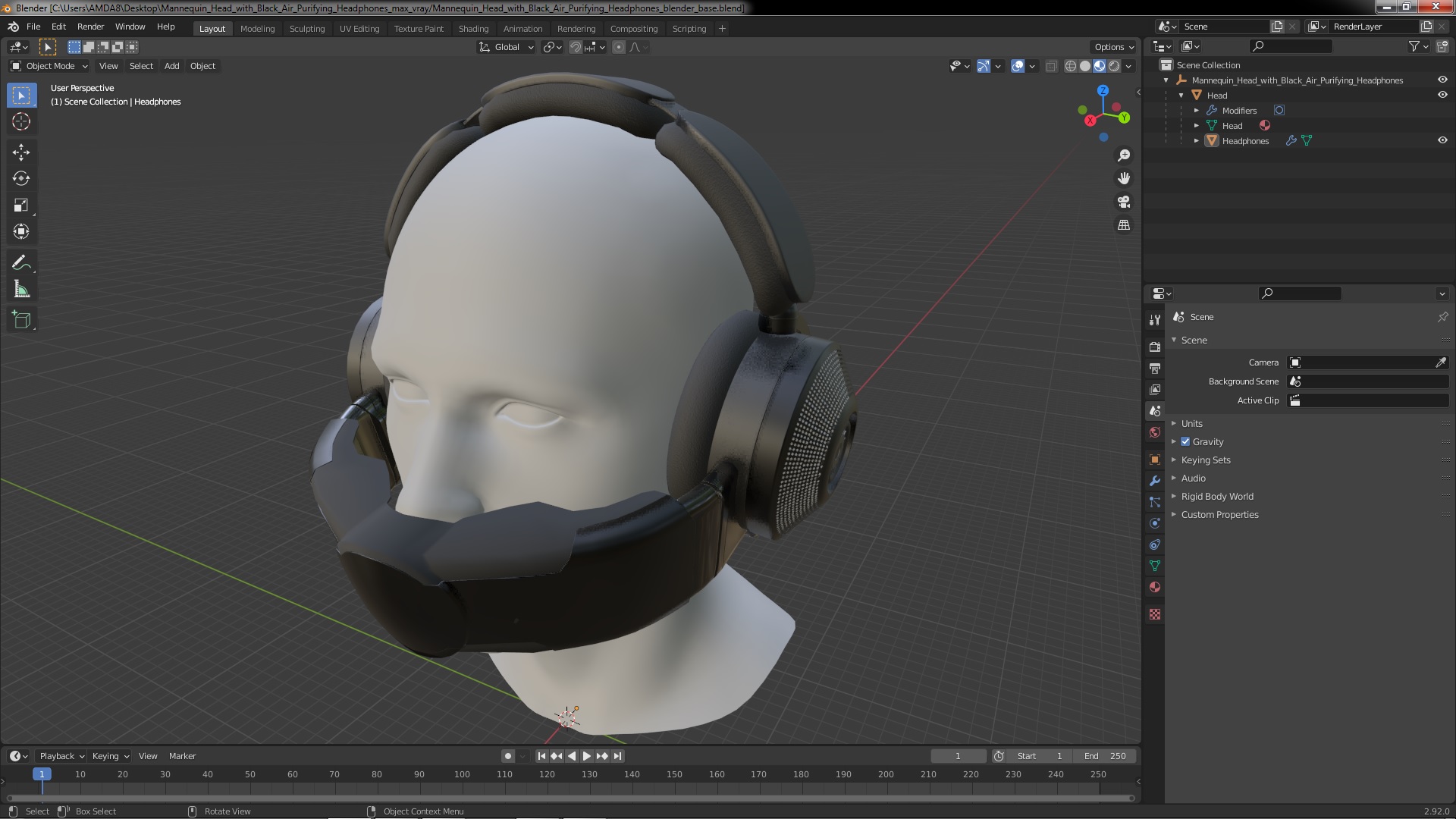Open the Global transform orientation dropdown
This screenshot has width=1456, height=819.
[507, 47]
